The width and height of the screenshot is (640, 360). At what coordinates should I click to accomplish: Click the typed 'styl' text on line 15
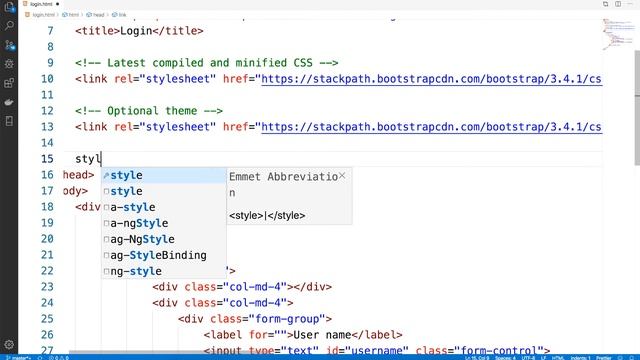[x=88, y=159]
